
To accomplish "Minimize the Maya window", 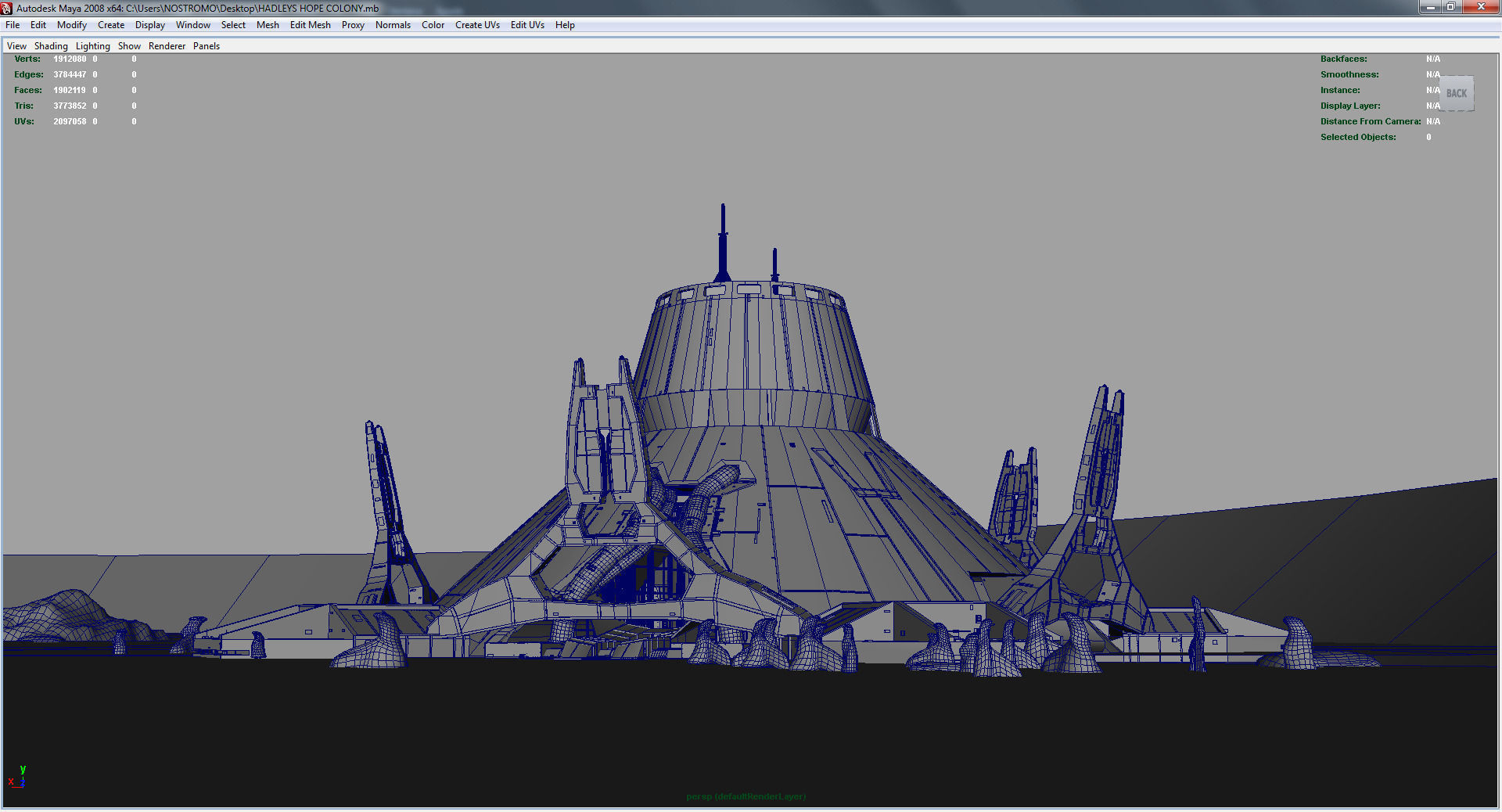I will click(x=1430, y=7).
